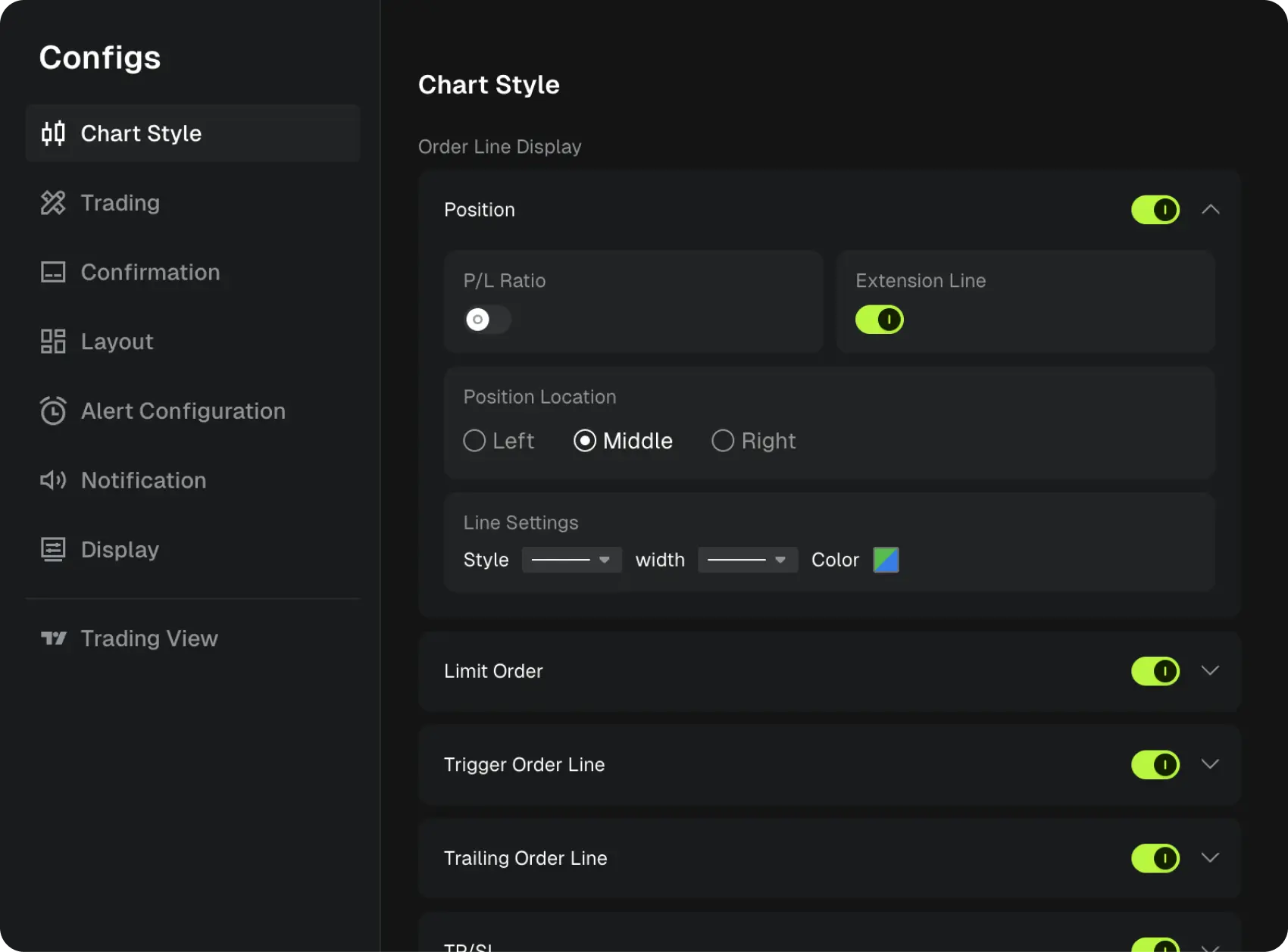Select Left position location
Viewport: 1288px width, 952px height.
pos(499,441)
